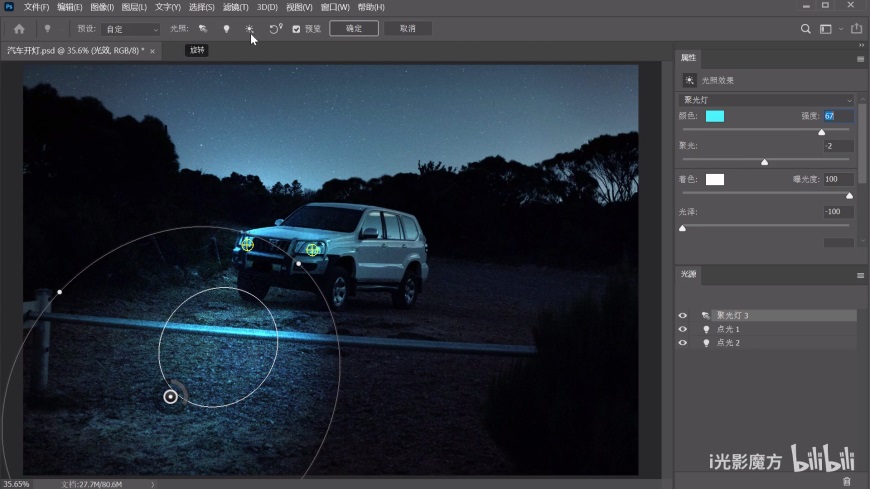
Task: Click the Home icon in options bar
Action: point(19,29)
